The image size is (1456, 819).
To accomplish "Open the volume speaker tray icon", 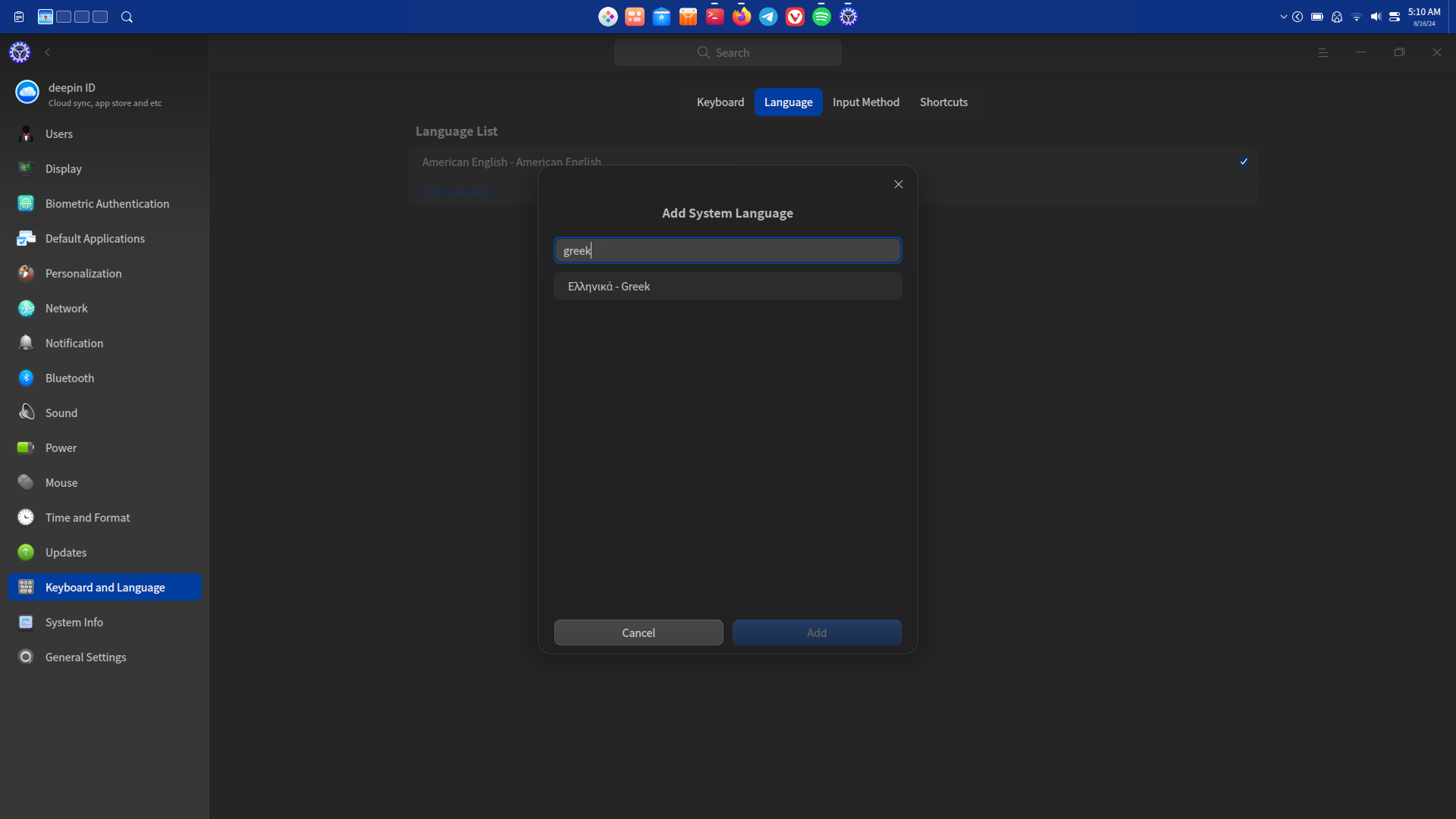I will [1376, 17].
